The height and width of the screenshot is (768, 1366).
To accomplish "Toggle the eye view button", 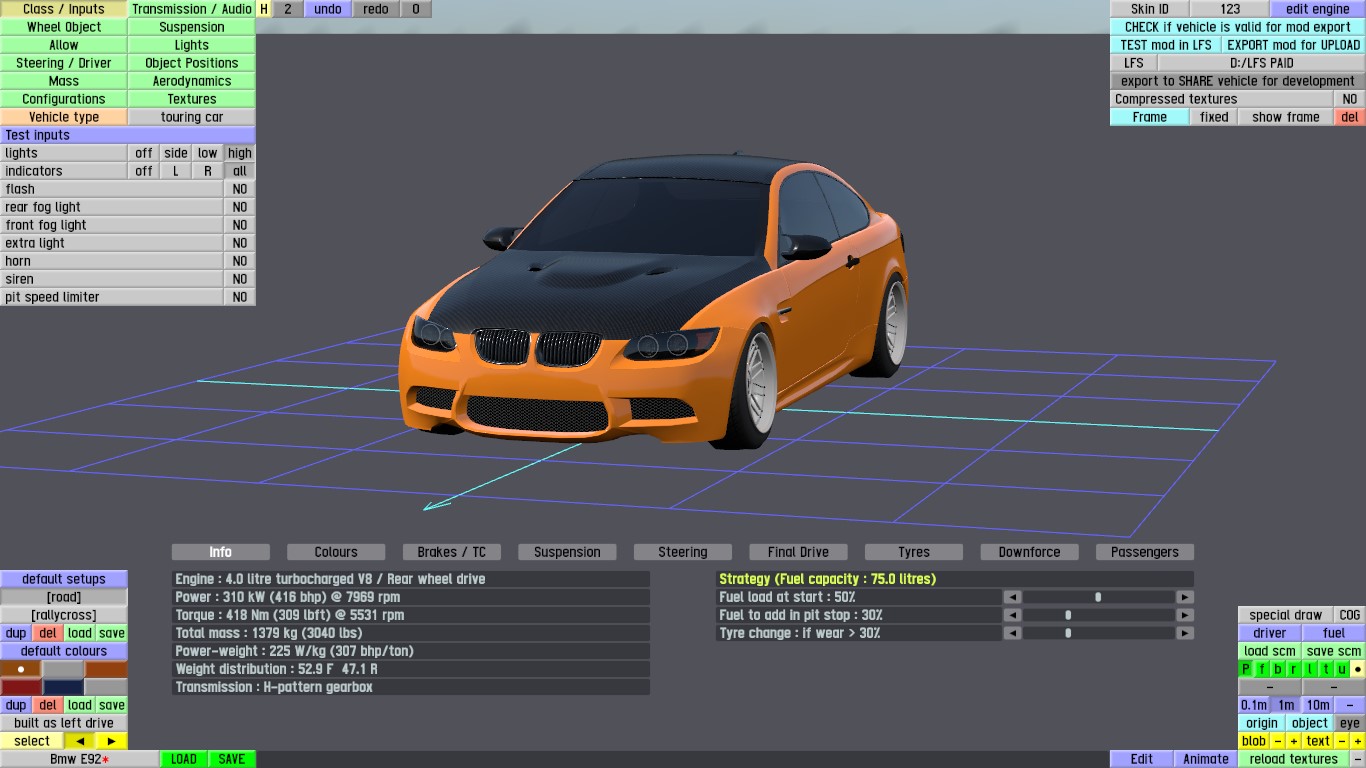I will coord(1350,723).
